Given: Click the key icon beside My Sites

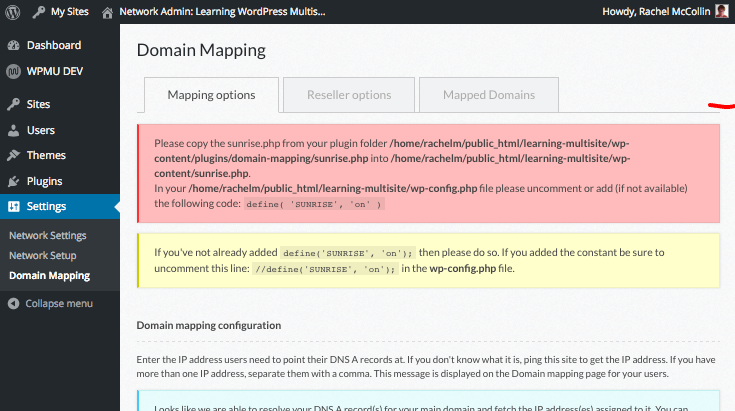Looking at the screenshot, I should (x=39, y=12).
